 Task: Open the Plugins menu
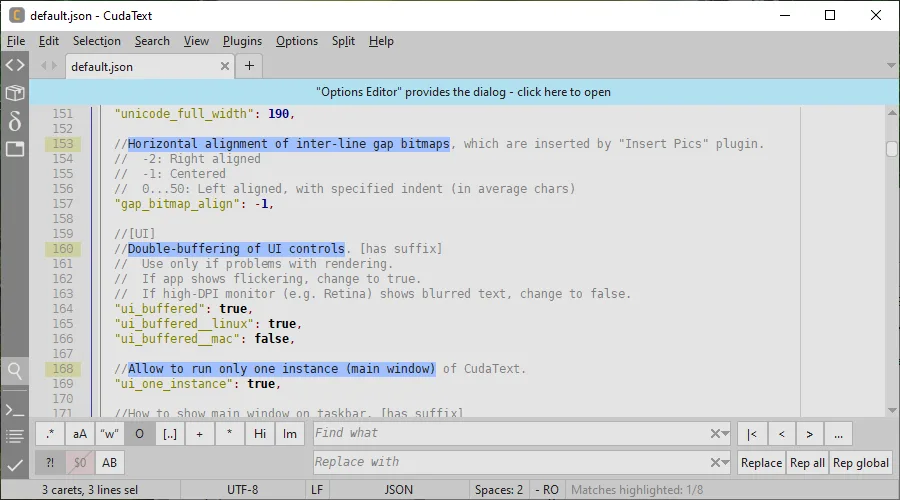[x=242, y=41]
